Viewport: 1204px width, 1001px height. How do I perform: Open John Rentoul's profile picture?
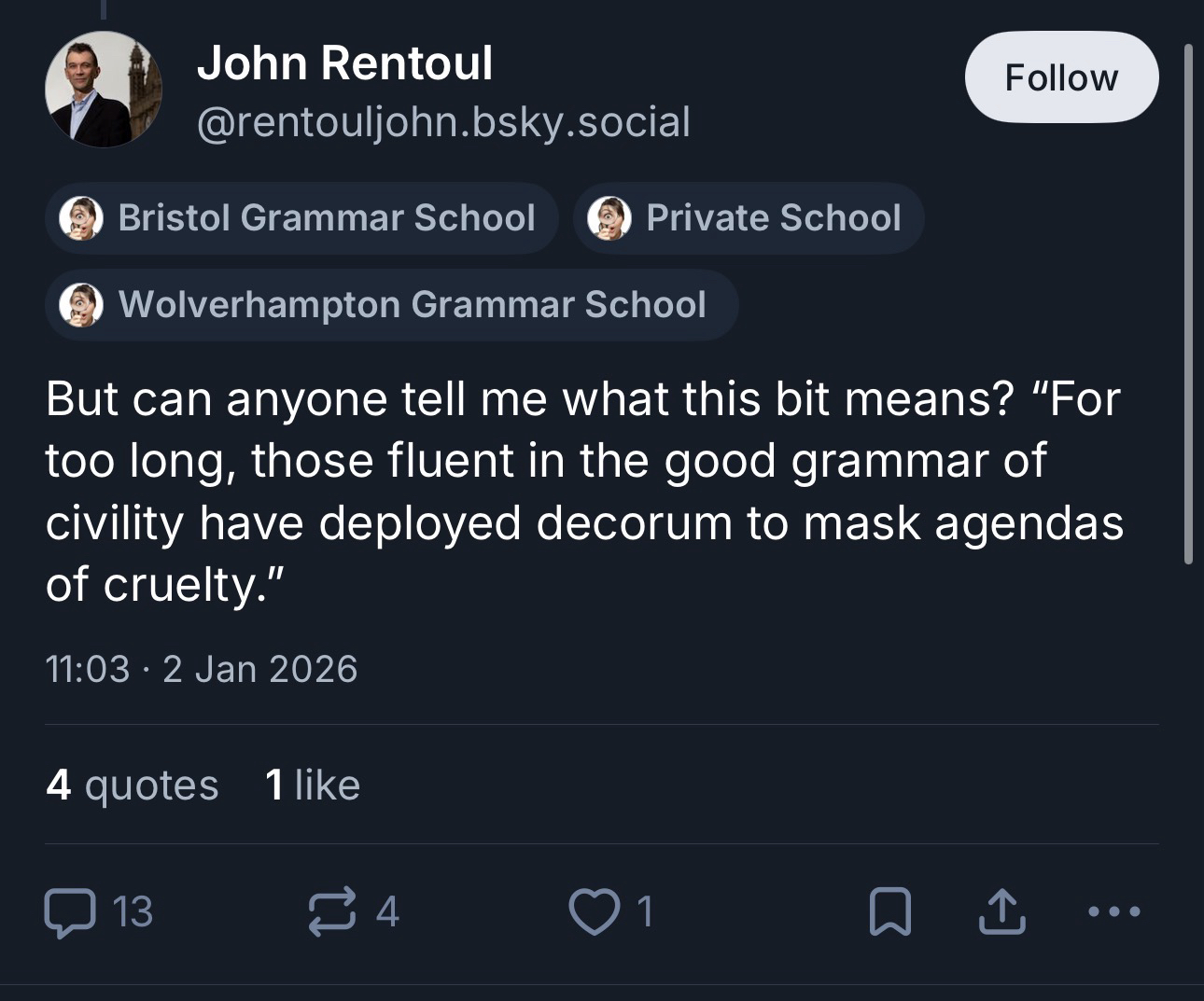[x=104, y=90]
